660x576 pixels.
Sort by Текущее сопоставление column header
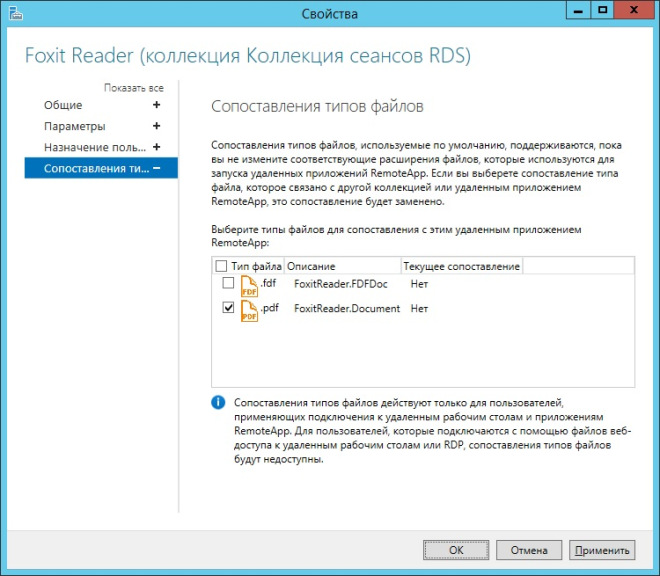[461, 267]
